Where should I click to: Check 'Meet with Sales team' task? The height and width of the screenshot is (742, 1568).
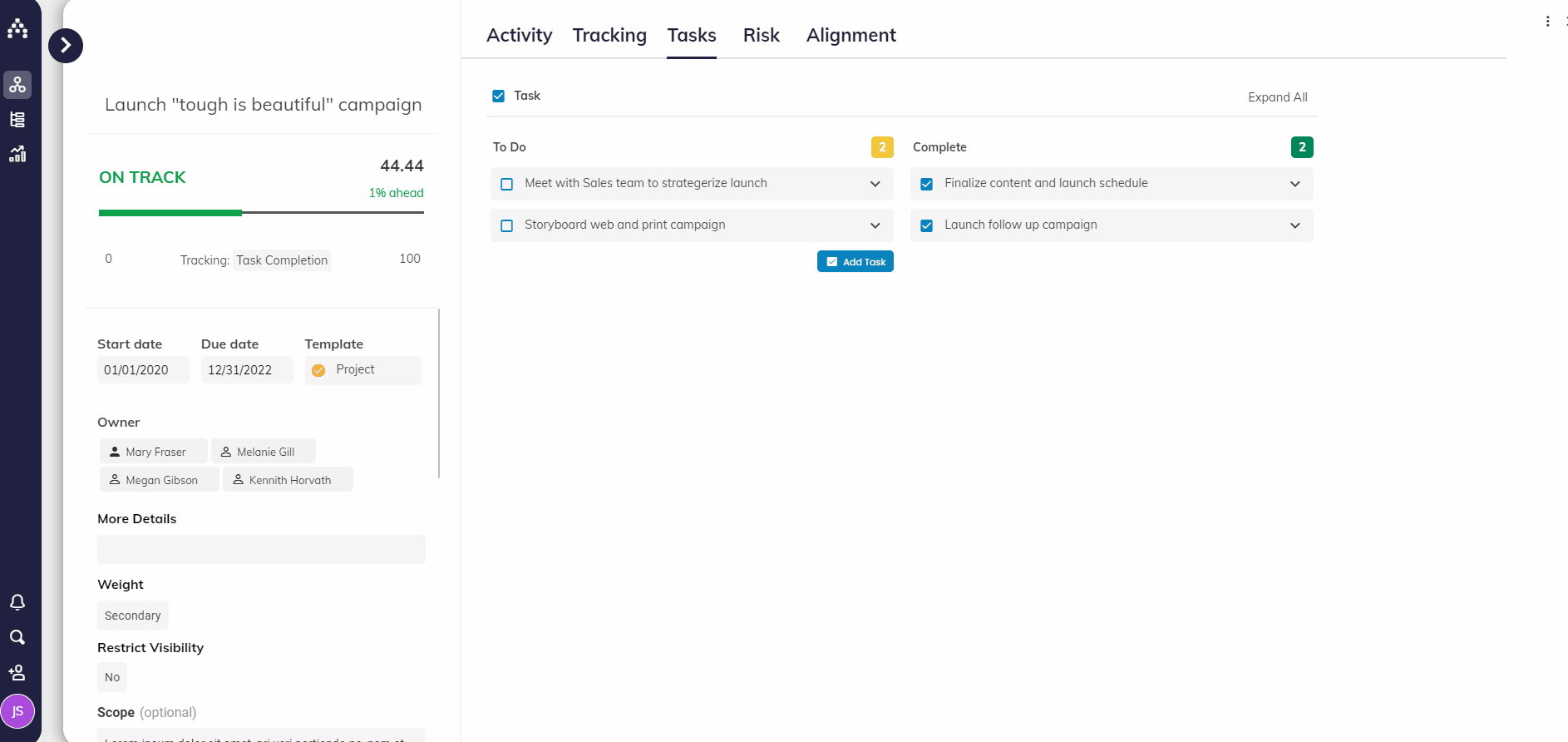pyautogui.click(x=507, y=184)
